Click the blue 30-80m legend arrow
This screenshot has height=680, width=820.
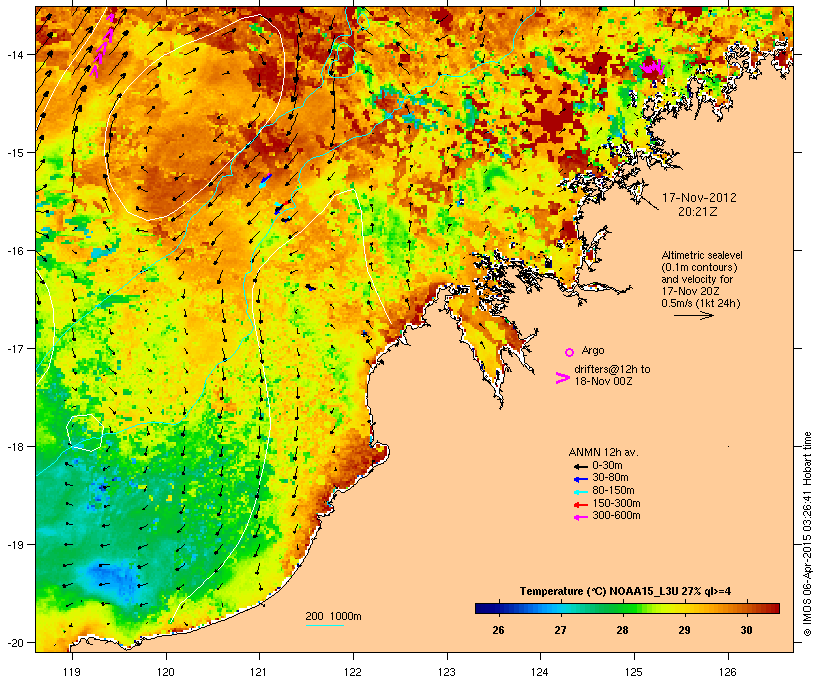coord(580,479)
